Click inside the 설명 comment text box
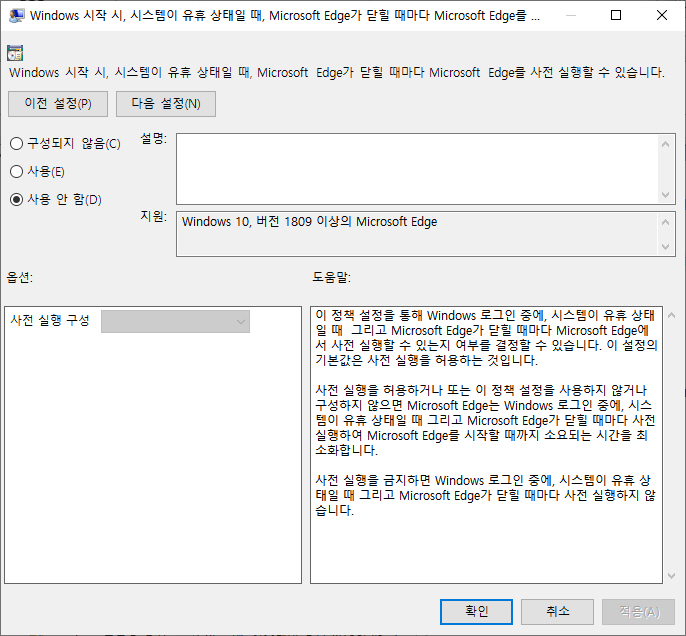The image size is (686, 636). coord(417,169)
